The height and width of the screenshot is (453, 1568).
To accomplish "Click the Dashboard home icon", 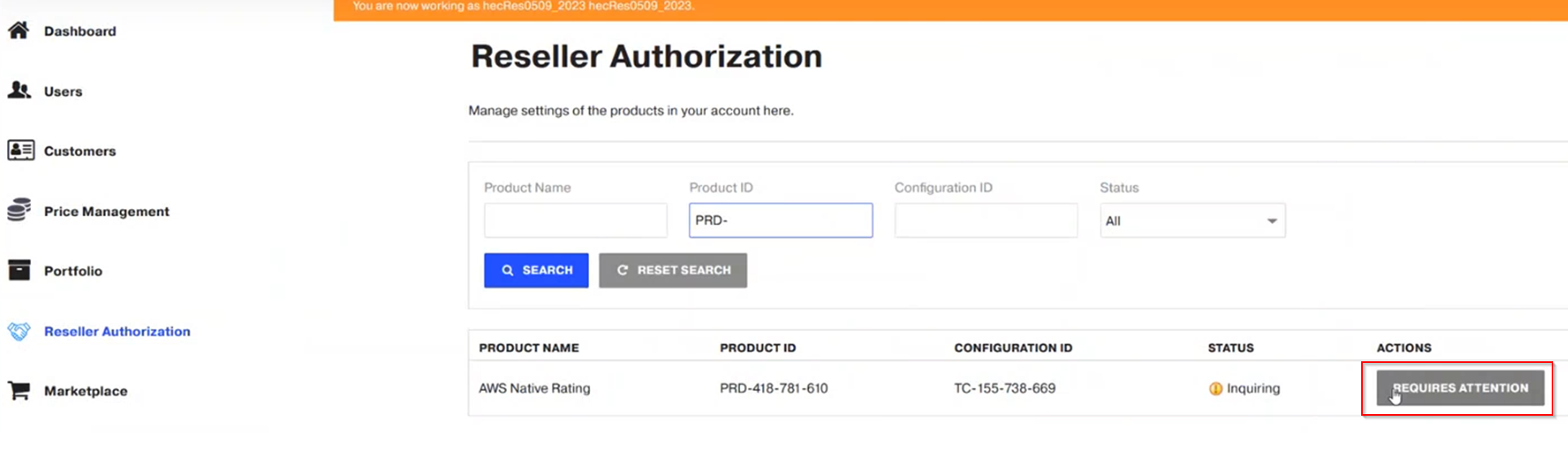I will coord(19,30).
